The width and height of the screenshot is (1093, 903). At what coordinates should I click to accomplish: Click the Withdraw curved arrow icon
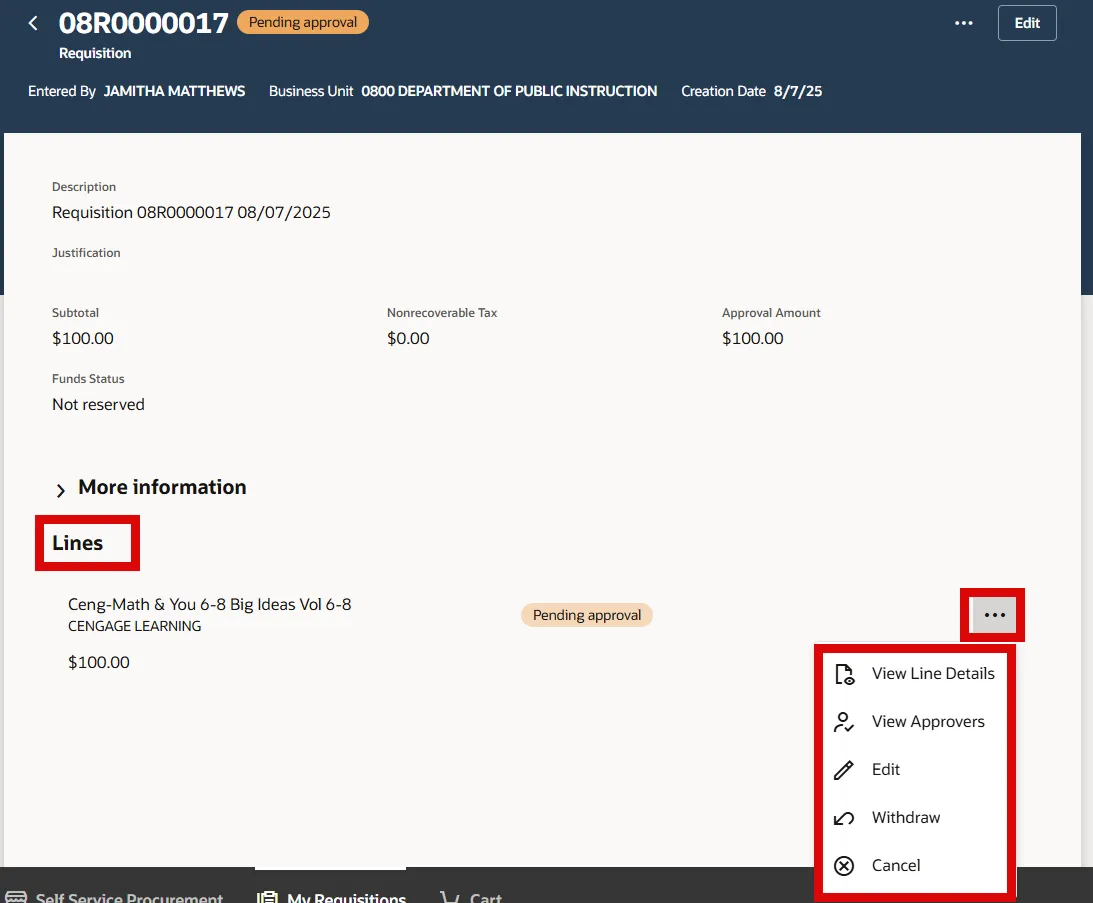(x=845, y=818)
